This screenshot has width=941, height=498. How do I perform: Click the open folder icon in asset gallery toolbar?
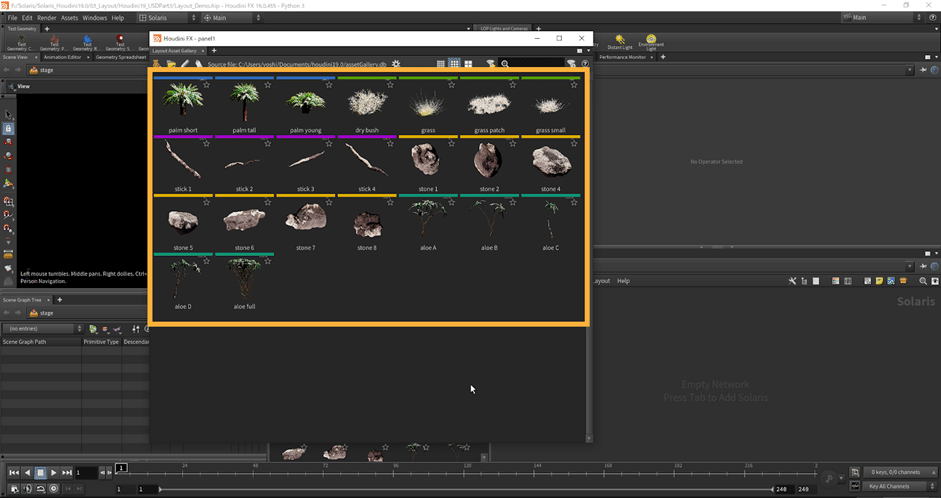[x=171, y=64]
